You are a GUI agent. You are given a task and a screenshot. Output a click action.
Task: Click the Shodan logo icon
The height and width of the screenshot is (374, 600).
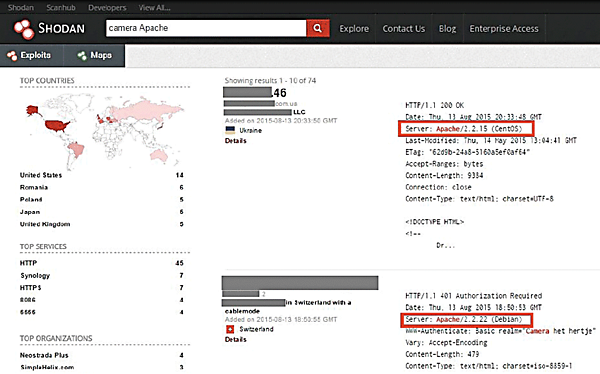pos(24,29)
